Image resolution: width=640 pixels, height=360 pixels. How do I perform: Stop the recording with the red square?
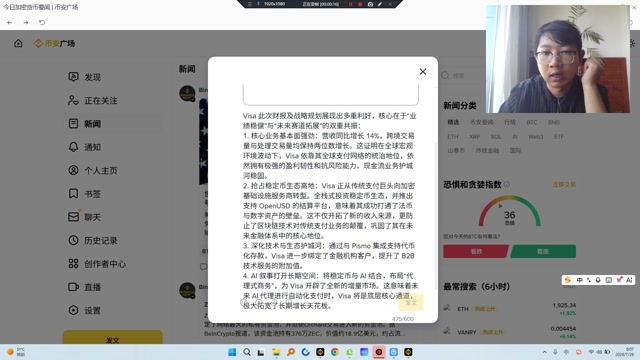tap(360, 4)
